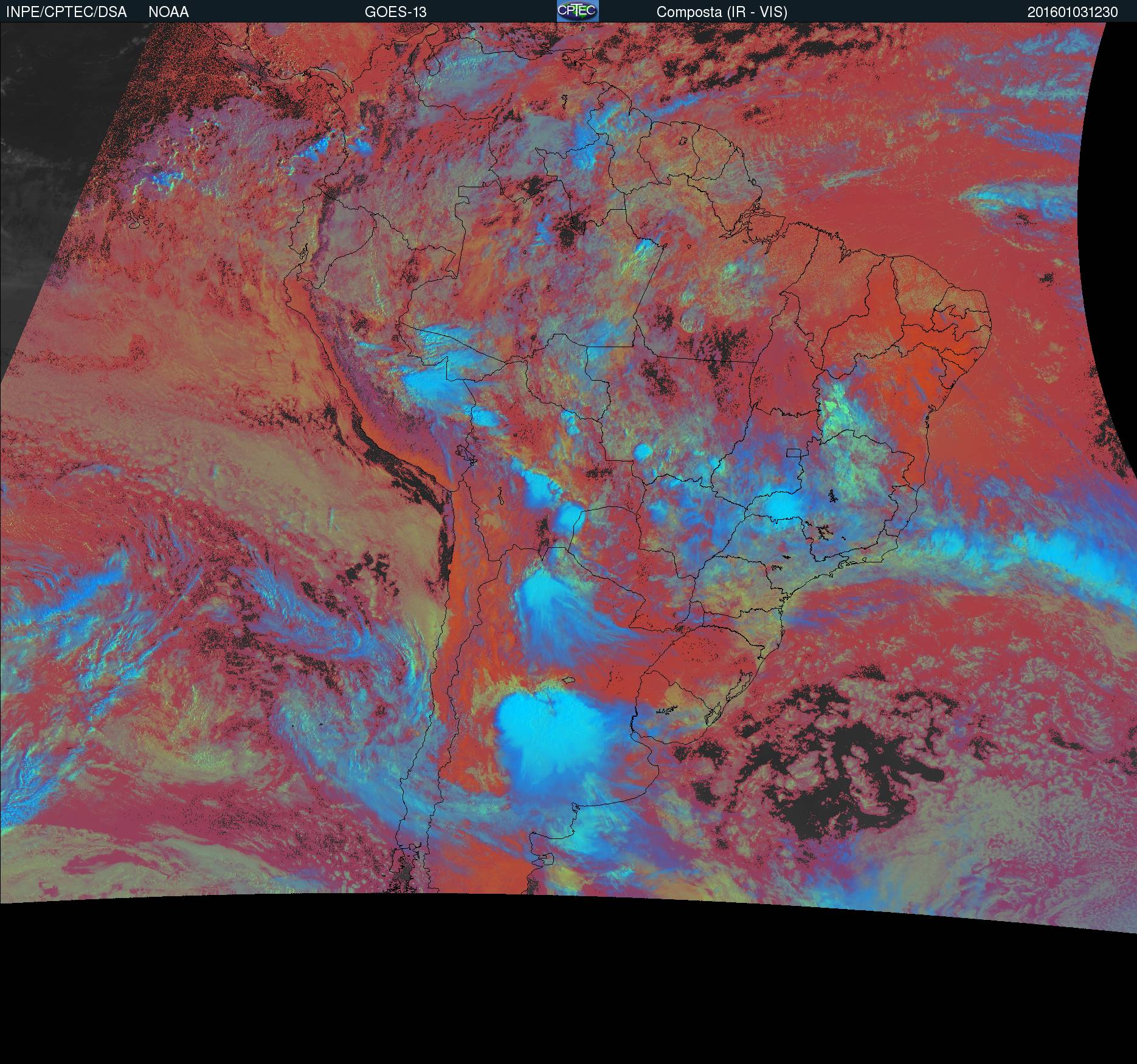This screenshot has height=1064, width=1137.
Task: Select the GOES-13 satellite name text
Action: coord(395,12)
